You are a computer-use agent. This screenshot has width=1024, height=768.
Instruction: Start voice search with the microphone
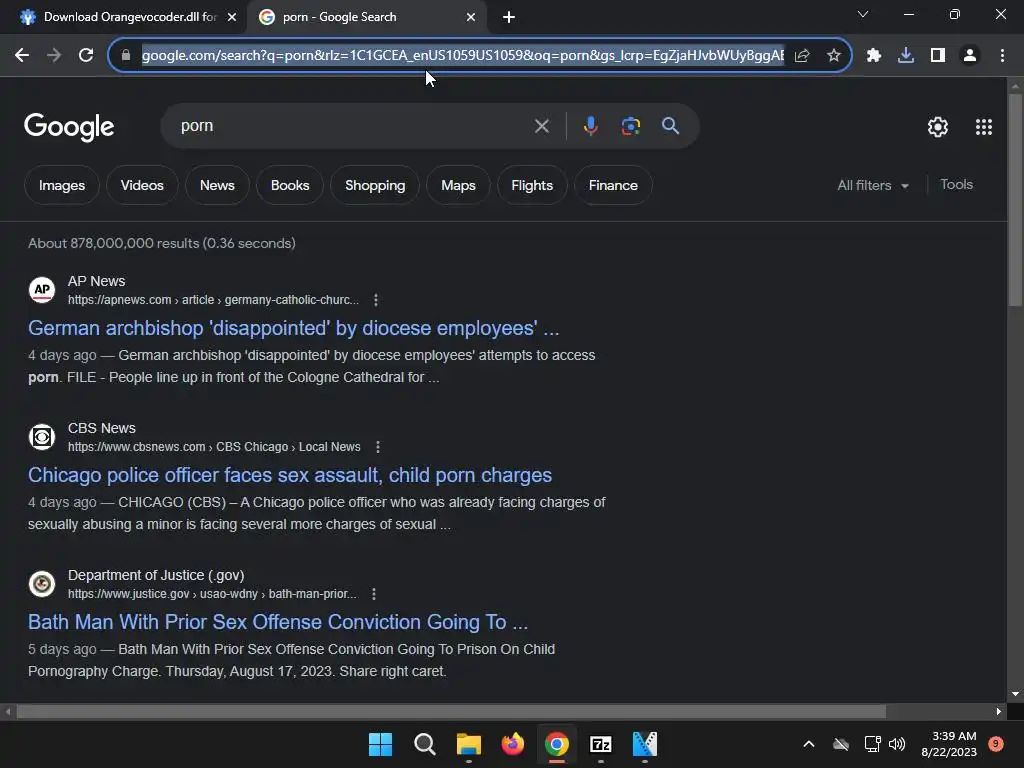(590, 126)
